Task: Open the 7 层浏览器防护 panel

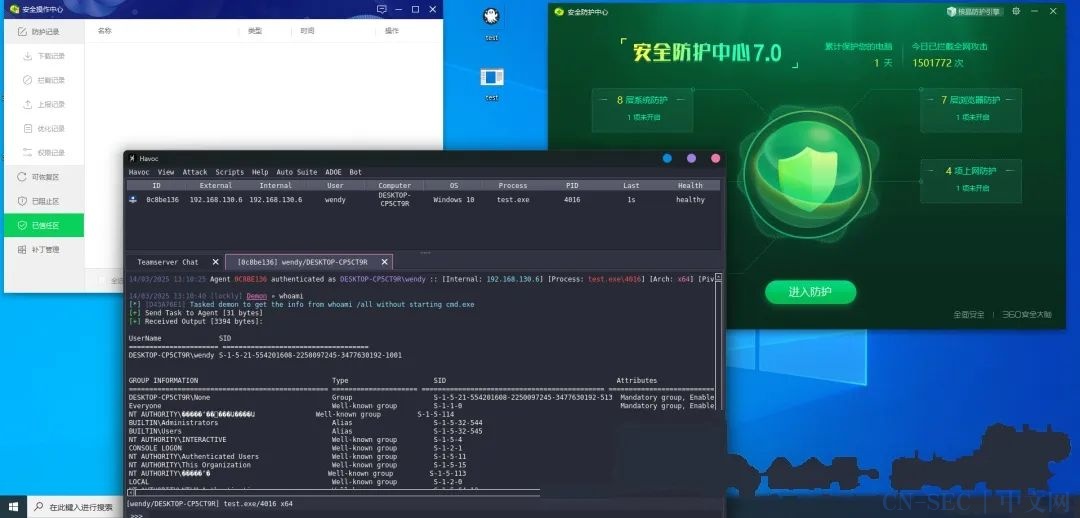Action: coord(971,109)
